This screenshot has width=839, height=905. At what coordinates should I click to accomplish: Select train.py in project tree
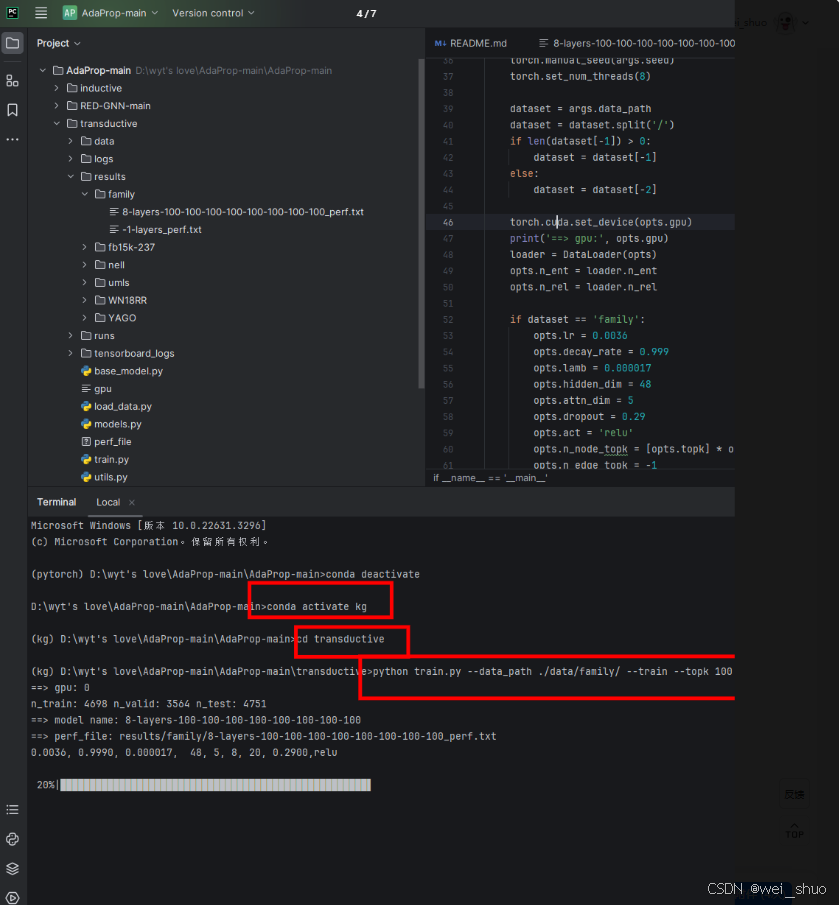tap(105, 459)
